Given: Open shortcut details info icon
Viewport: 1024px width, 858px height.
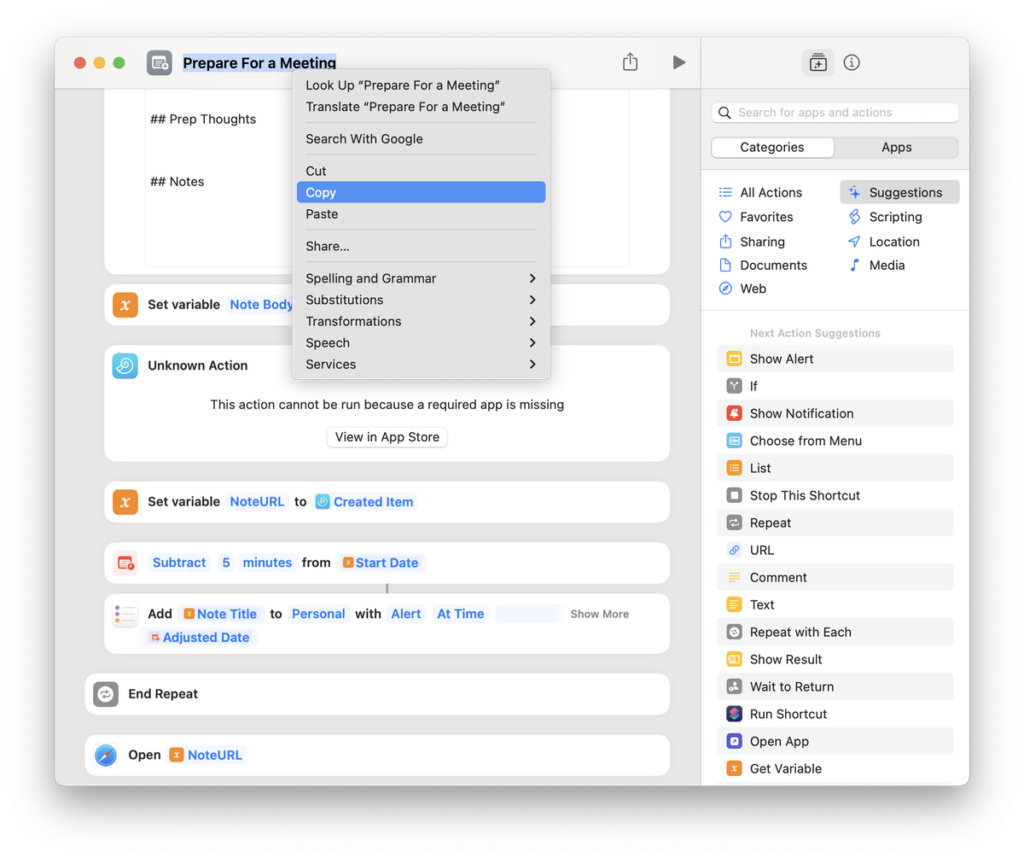Looking at the screenshot, I should [x=852, y=63].
